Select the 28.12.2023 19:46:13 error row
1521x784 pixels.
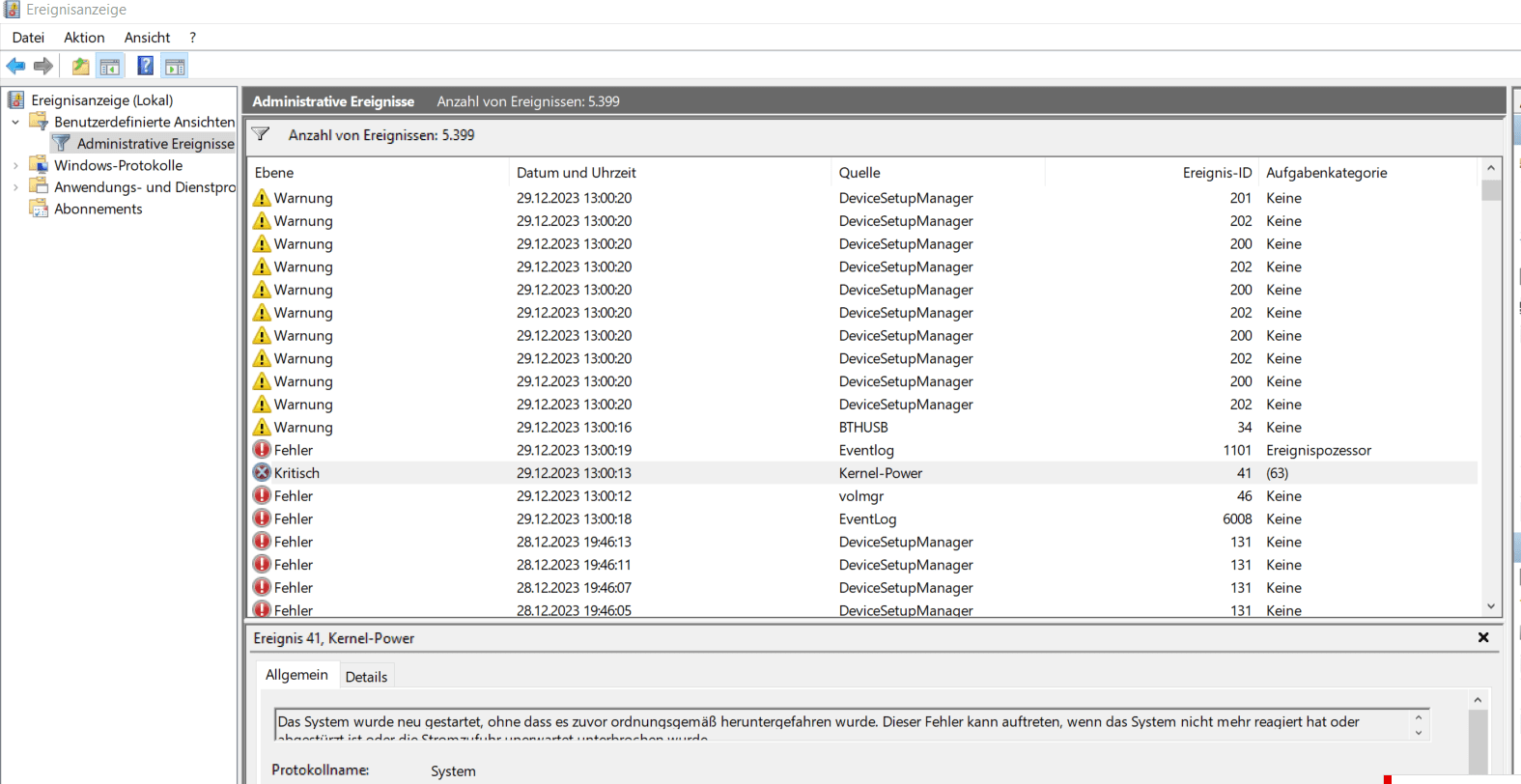[862, 542]
